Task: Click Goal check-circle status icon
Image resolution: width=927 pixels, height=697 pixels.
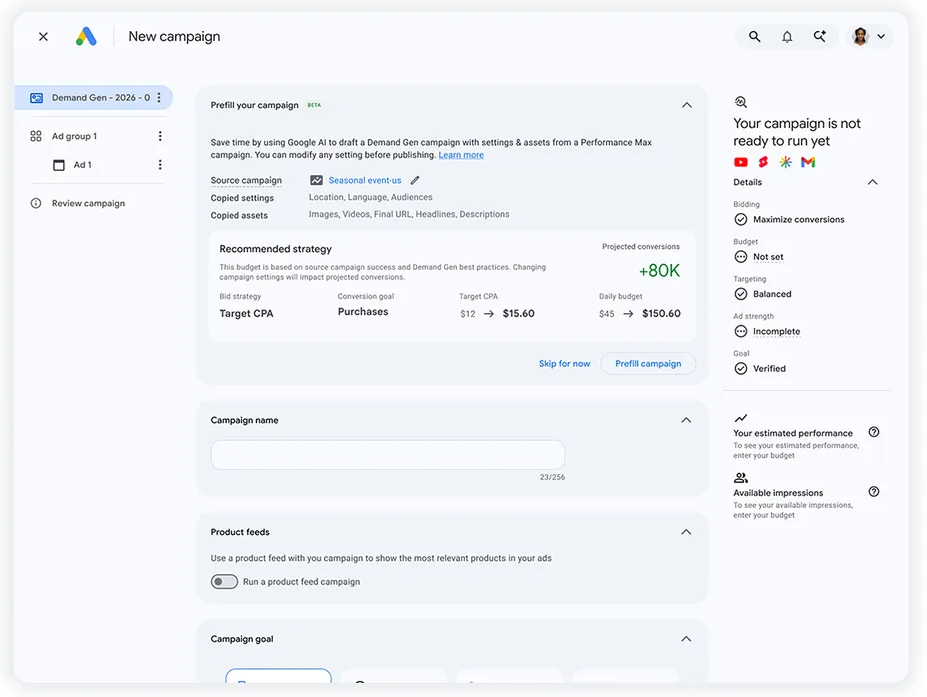Action: (x=741, y=368)
